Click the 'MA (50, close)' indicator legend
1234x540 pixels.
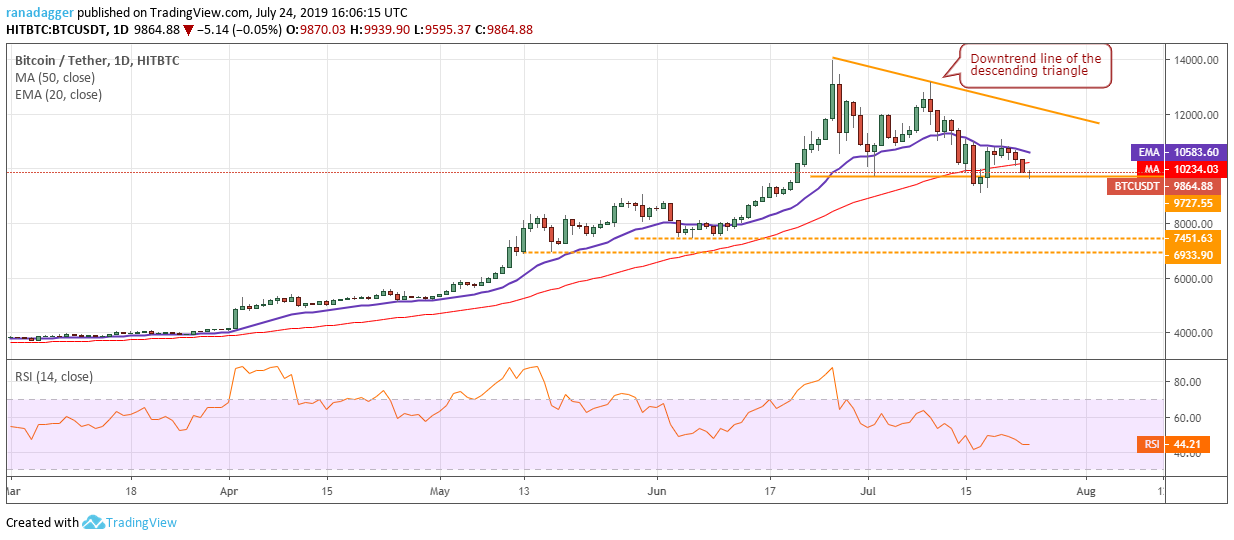point(56,77)
